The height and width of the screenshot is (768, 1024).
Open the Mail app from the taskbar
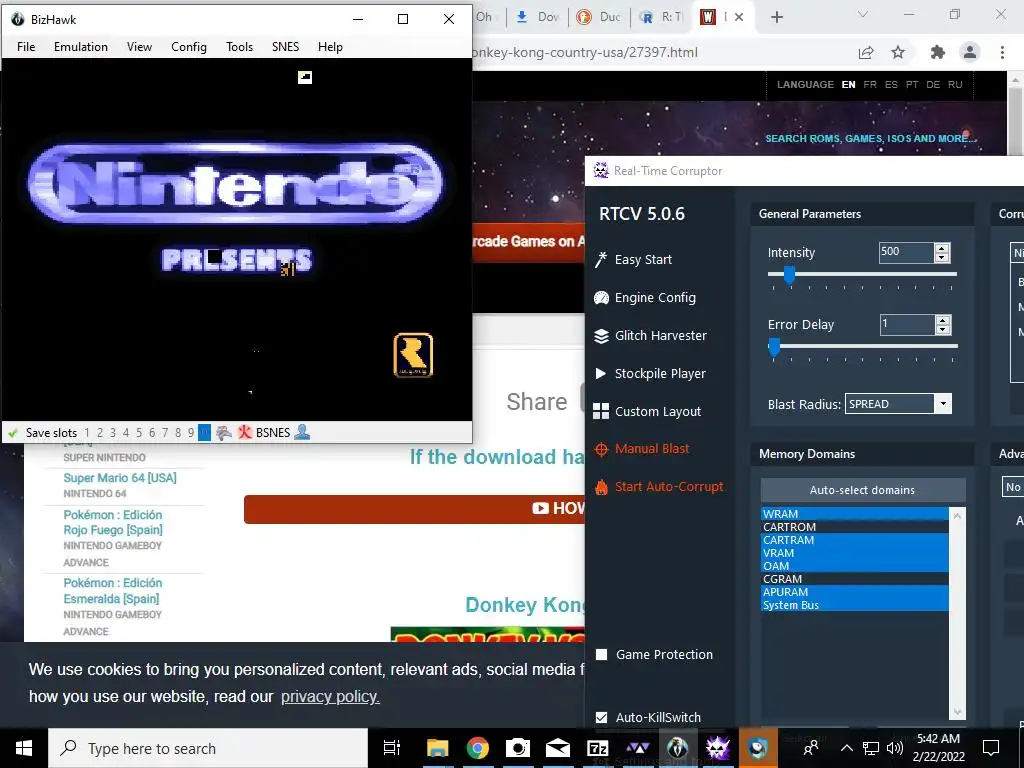point(558,748)
